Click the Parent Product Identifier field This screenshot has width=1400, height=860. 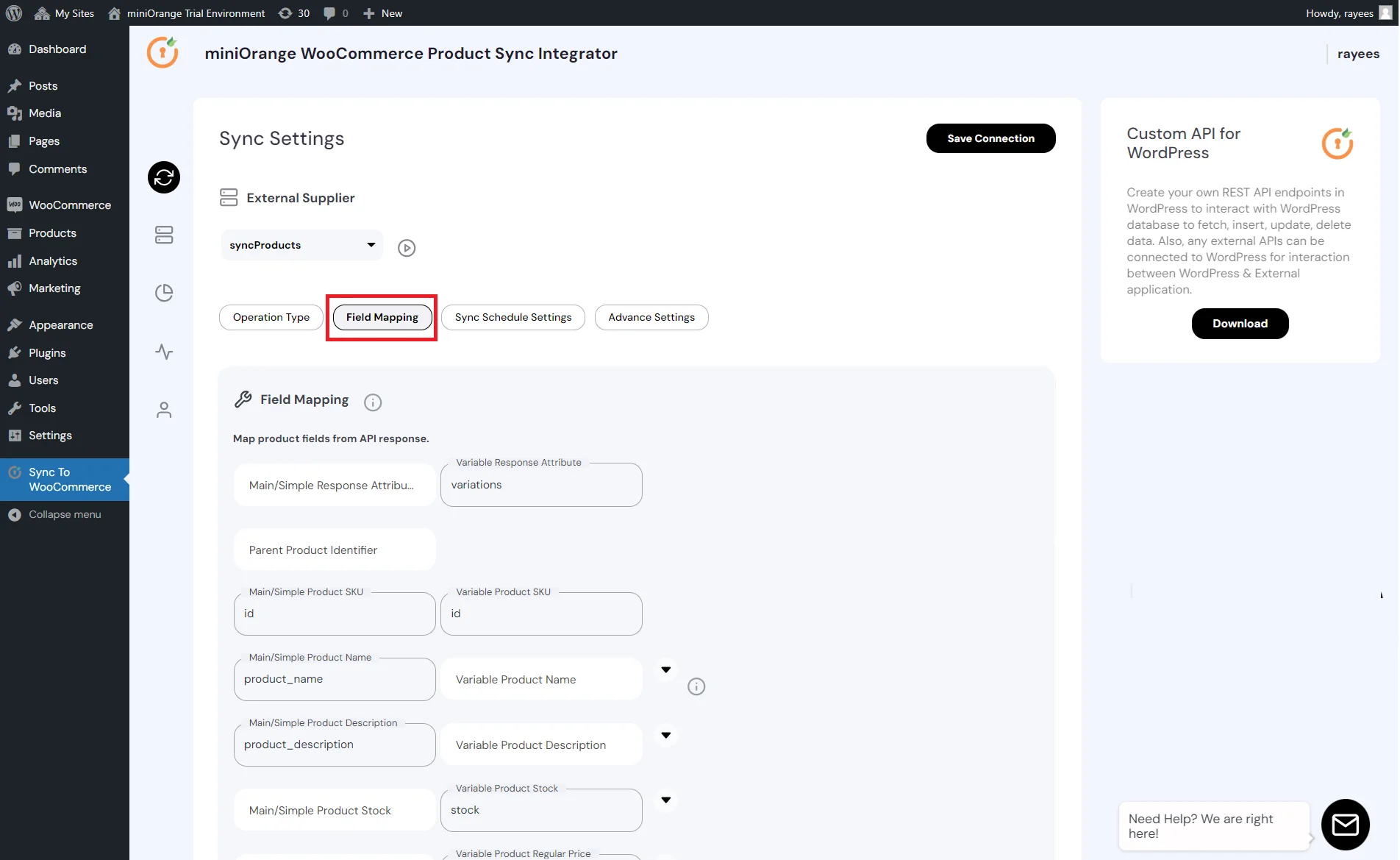point(335,550)
